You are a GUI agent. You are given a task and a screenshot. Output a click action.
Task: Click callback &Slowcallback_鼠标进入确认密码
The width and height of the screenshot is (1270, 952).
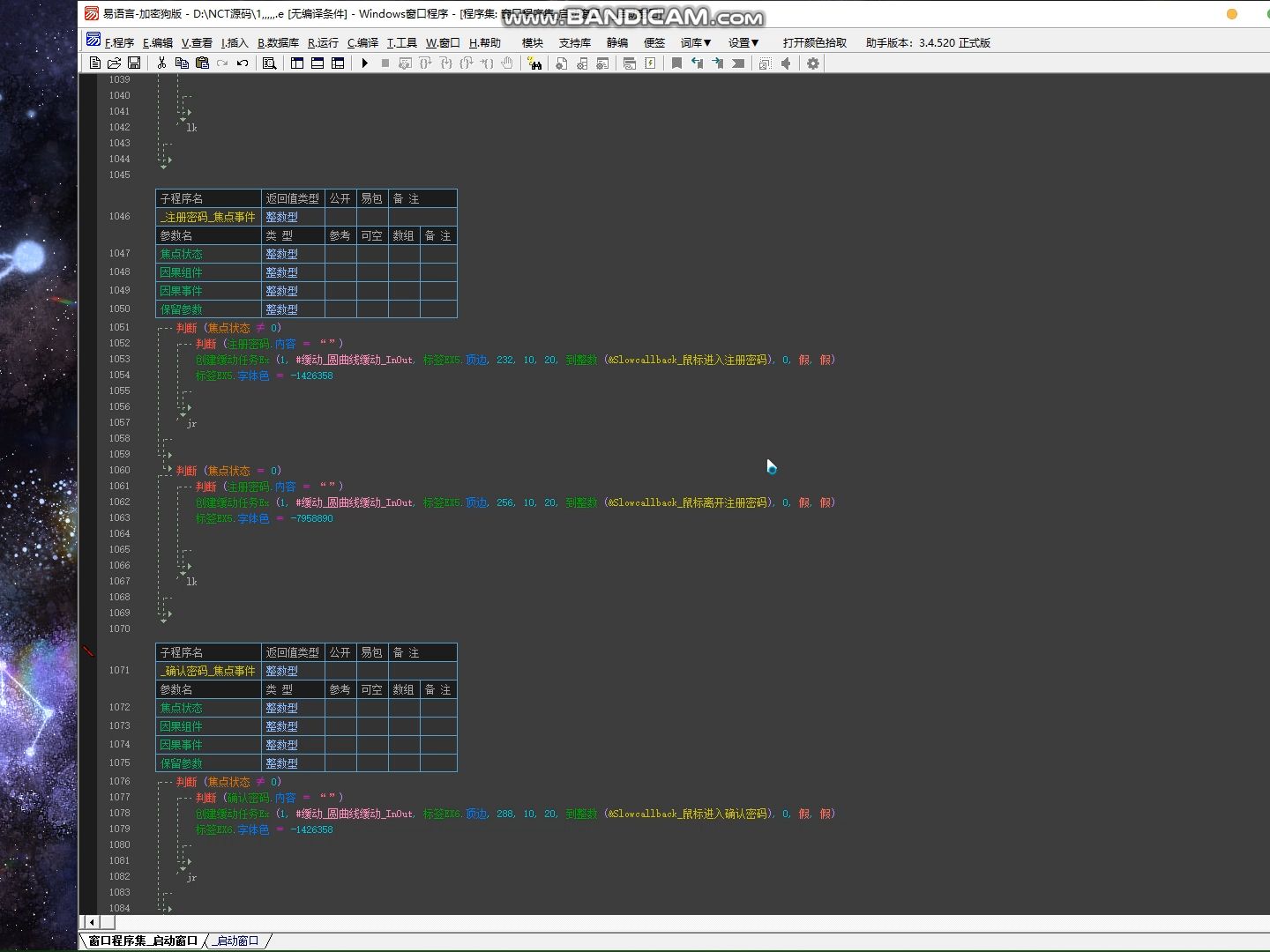(x=687, y=814)
